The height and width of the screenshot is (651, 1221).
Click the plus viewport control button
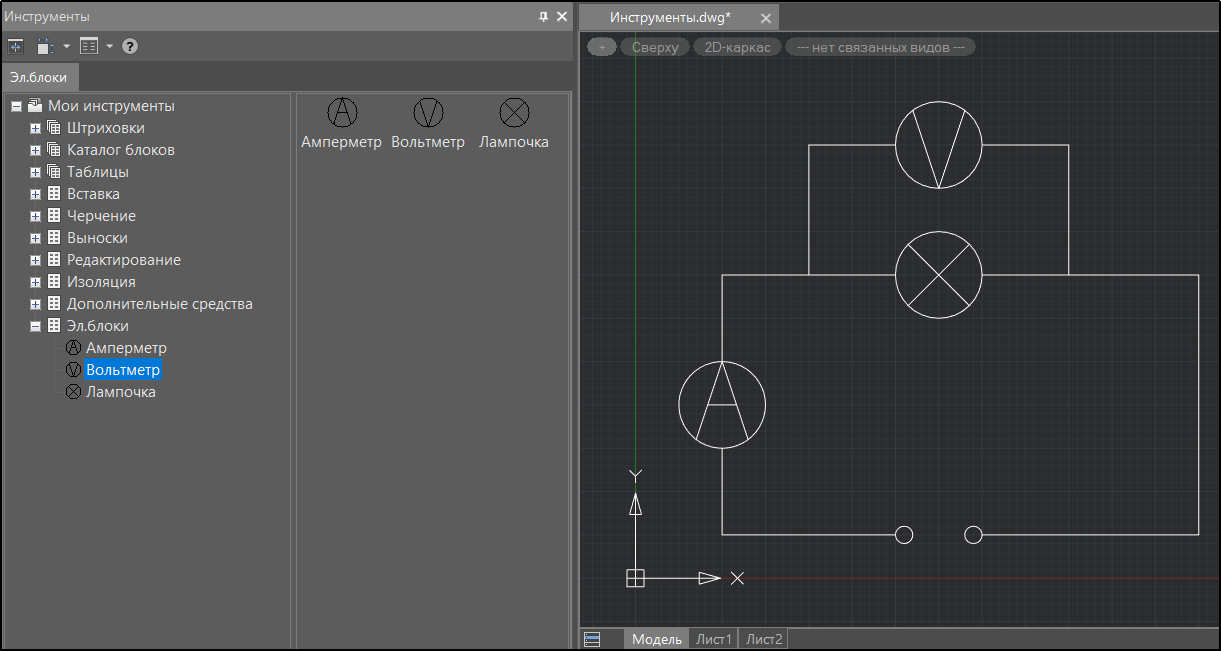[x=602, y=47]
